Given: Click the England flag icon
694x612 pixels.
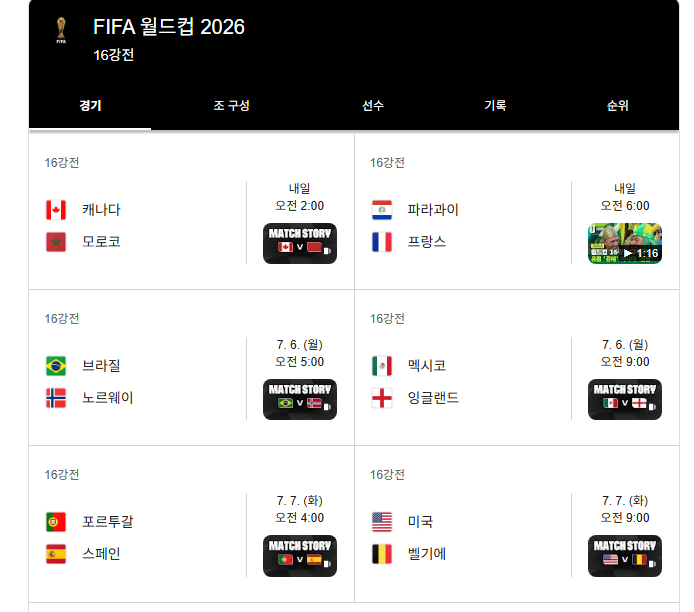Looking at the screenshot, I should pyautogui.click(x=382, y=398).
